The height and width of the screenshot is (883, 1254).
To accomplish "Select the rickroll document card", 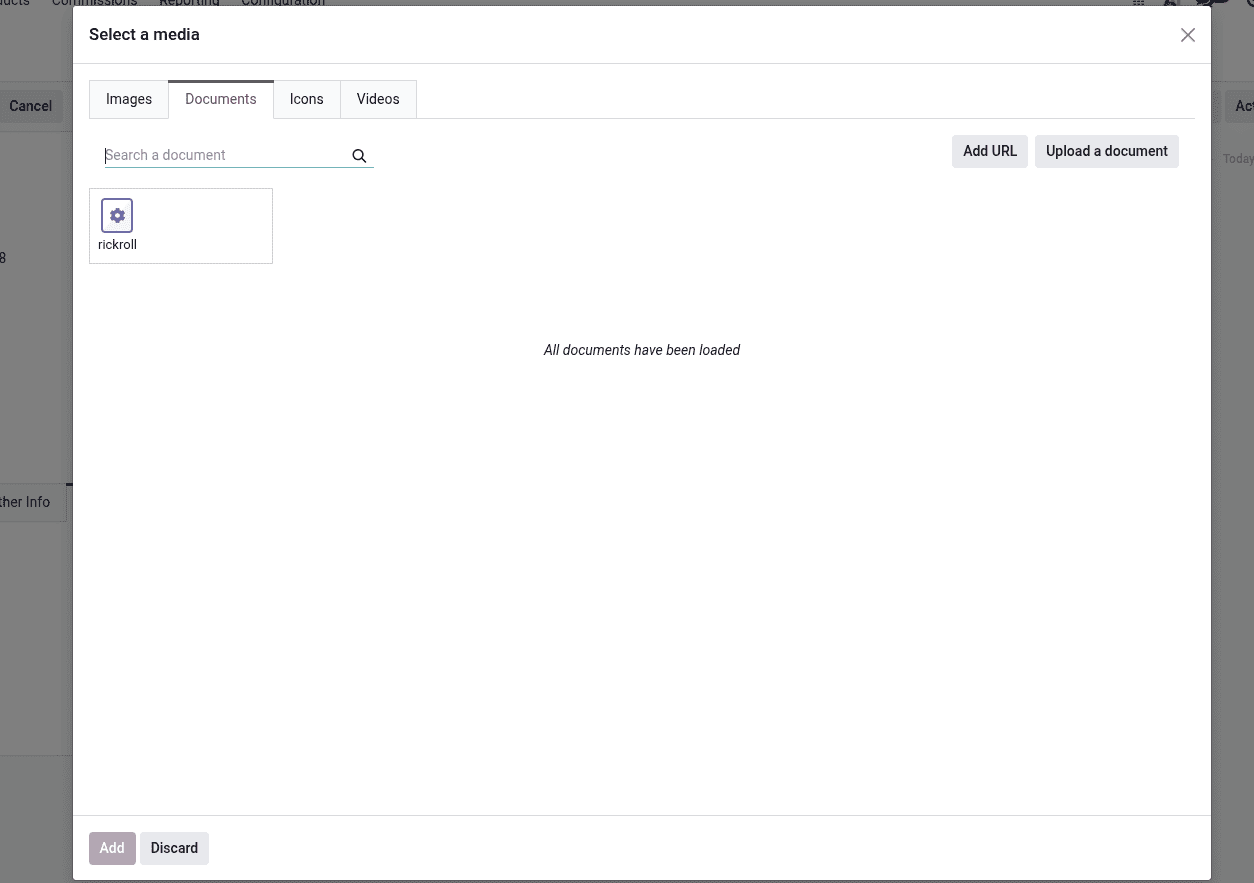I will coord(180,225).
